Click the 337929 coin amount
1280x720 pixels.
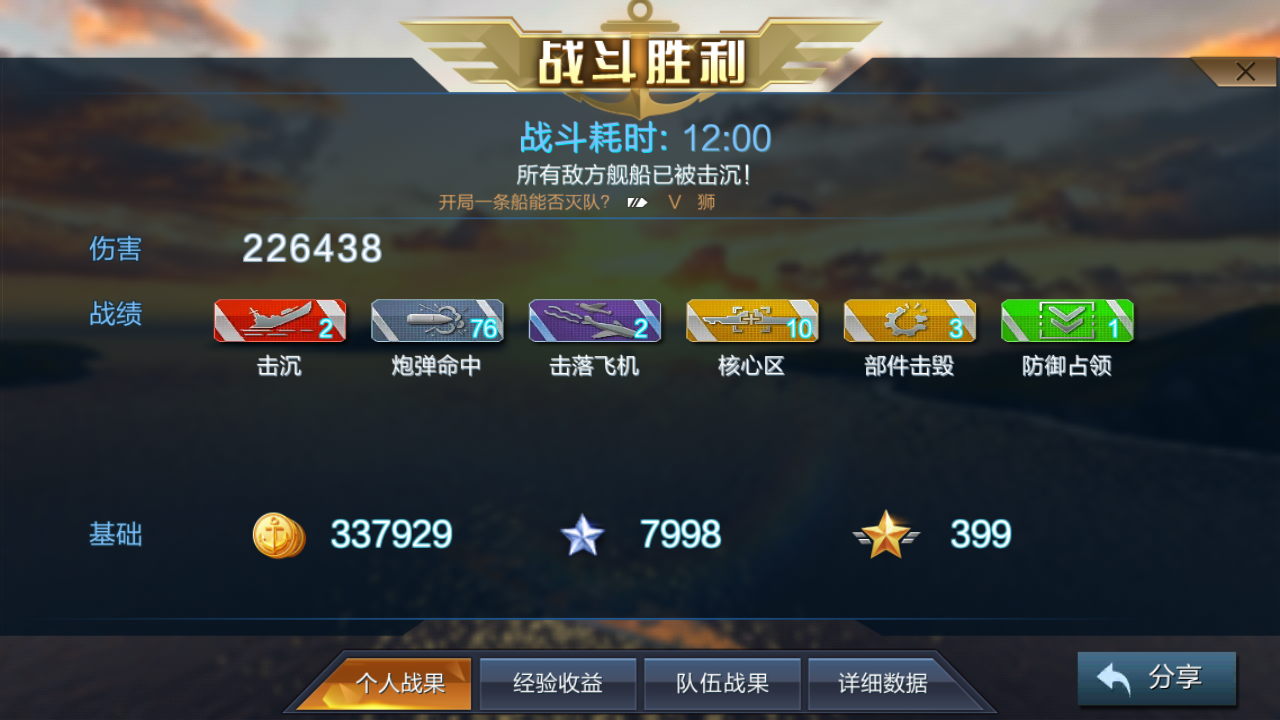pos(391,535)
